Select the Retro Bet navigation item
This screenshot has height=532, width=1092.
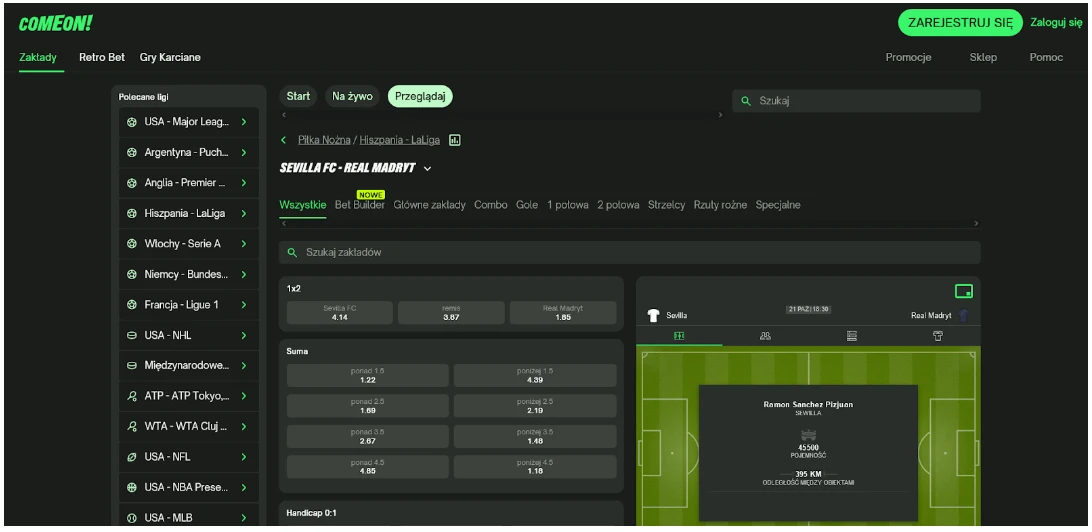(102, 57)
